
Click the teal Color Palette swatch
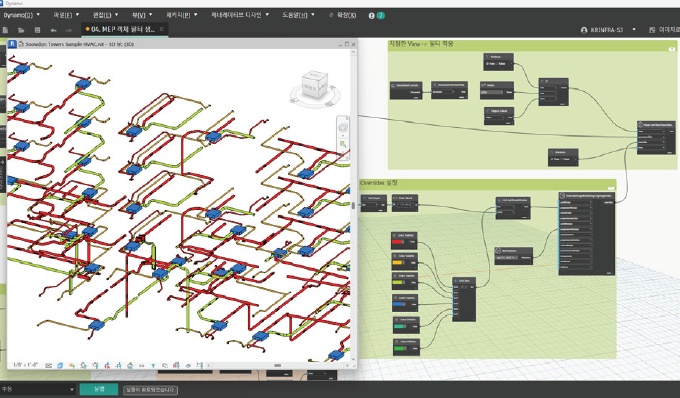pos(399,327)
